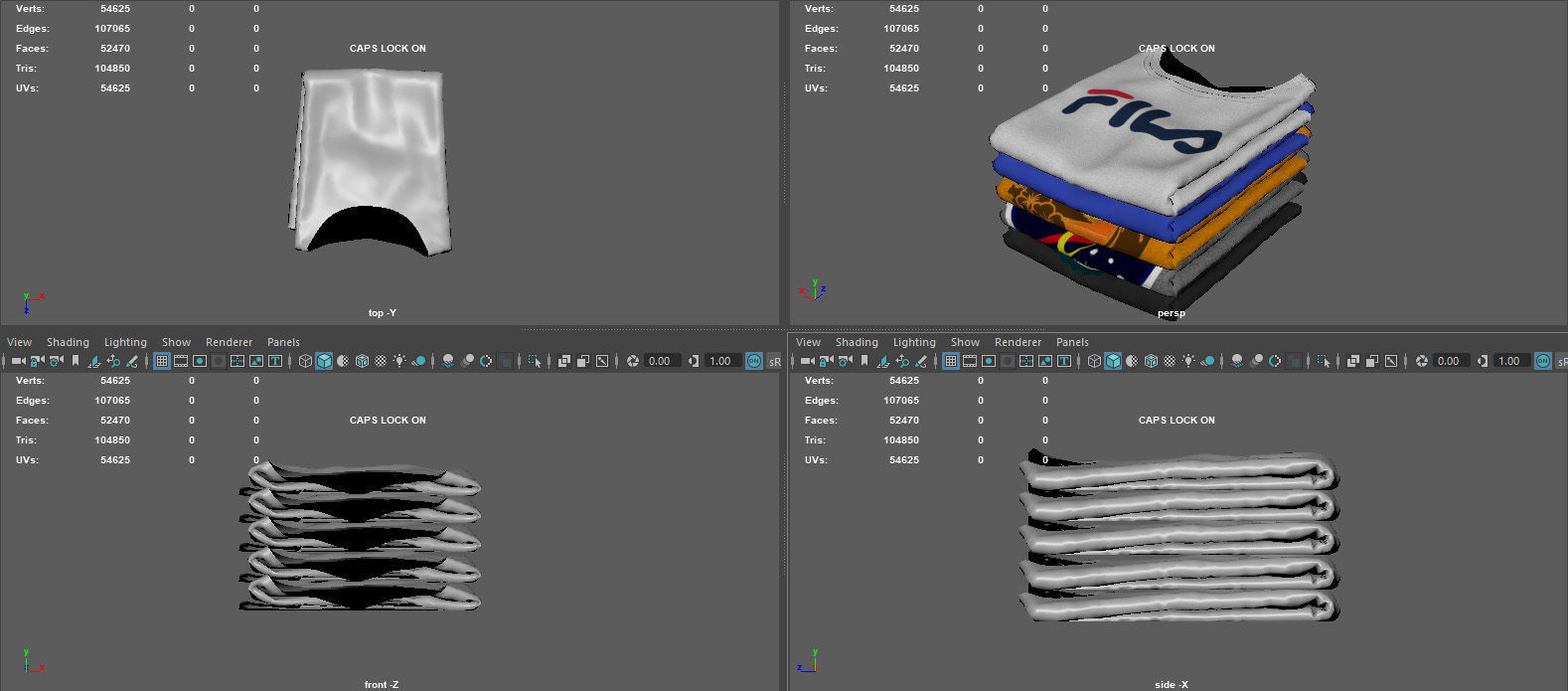Click the 'front -Z' camera label
This screenshot has width=1568, height=691.
382,685
